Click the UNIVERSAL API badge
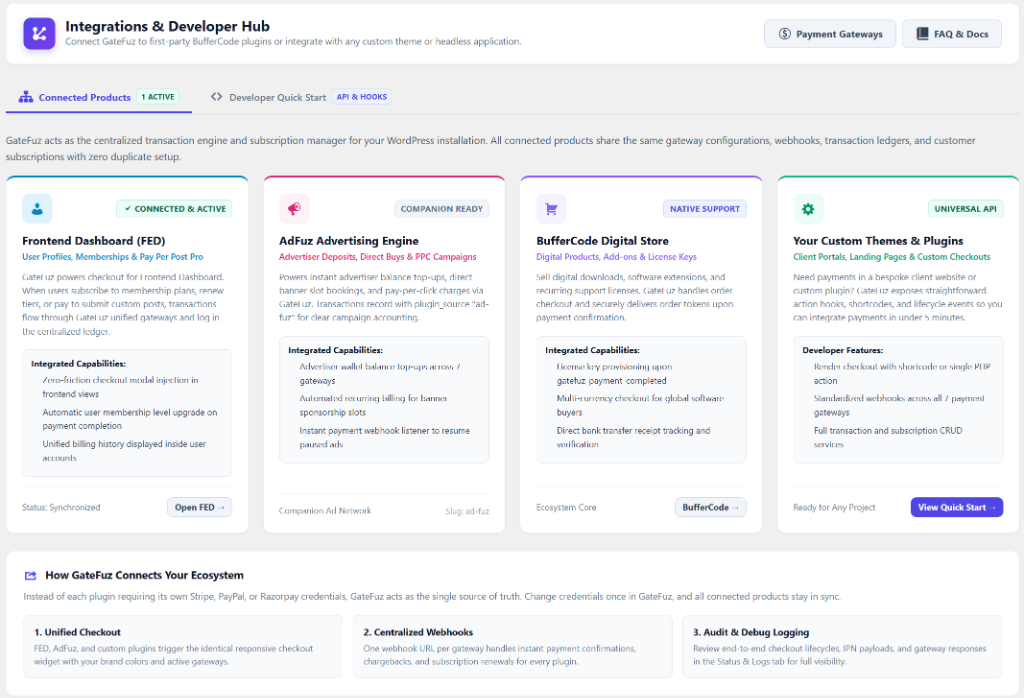The image size is (1024, 698). (965, 209)
